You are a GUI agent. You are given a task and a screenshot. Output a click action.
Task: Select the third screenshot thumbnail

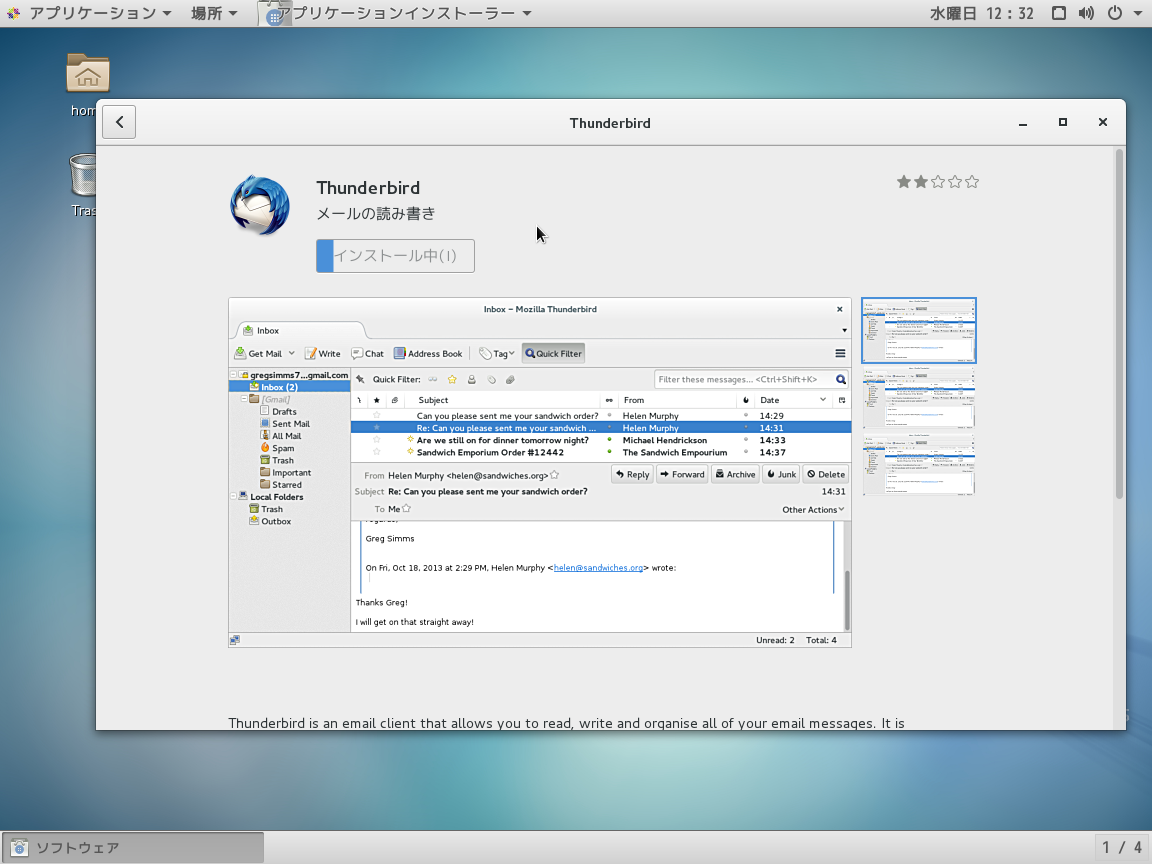point(919,465)
